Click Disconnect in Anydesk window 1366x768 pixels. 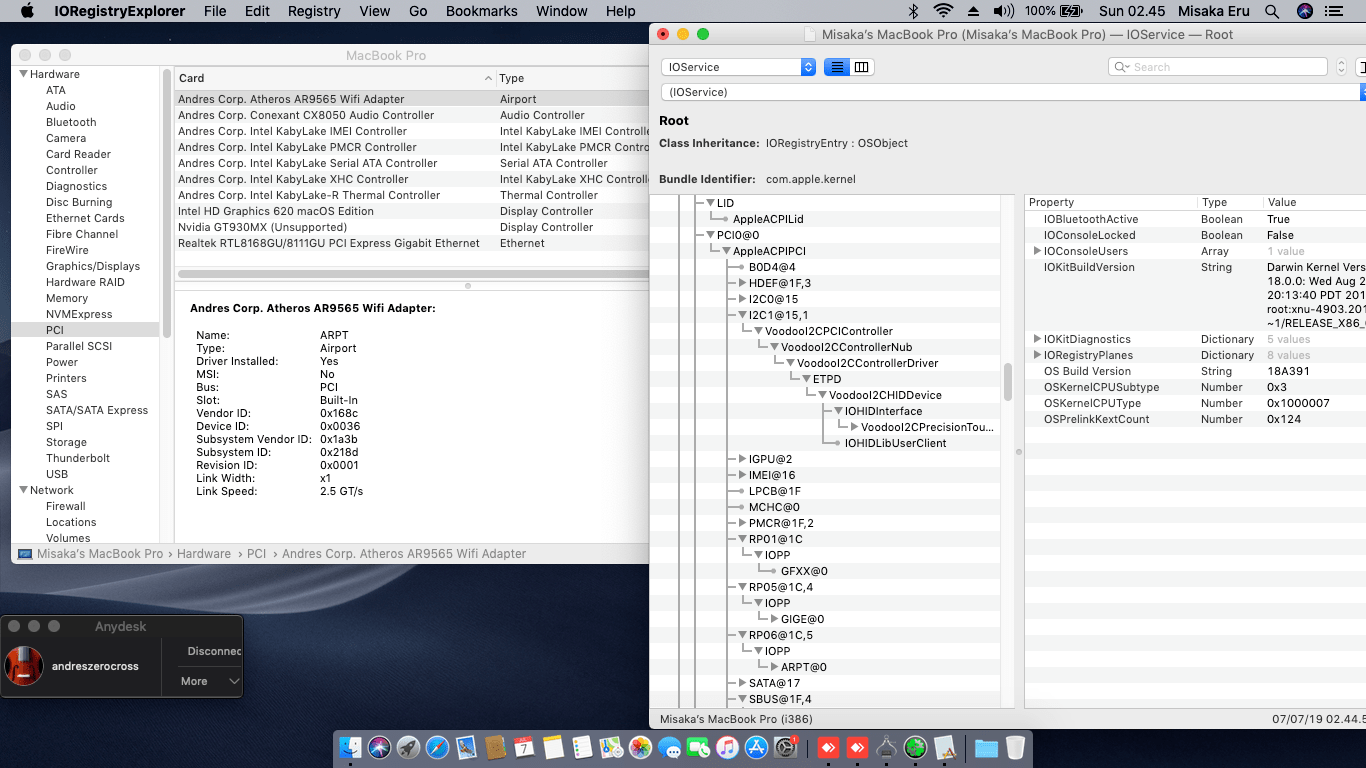click(x=215, y=651)
